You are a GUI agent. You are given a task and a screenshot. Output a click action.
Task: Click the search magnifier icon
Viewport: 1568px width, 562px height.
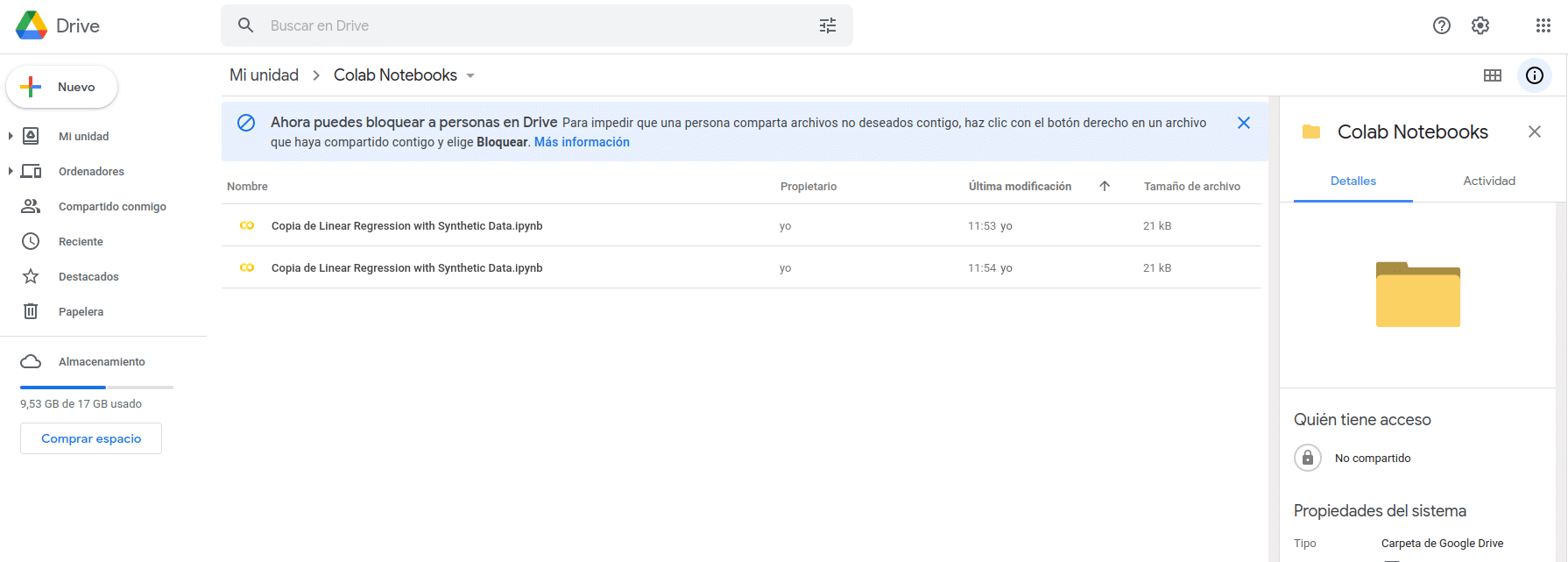(246, 25)
